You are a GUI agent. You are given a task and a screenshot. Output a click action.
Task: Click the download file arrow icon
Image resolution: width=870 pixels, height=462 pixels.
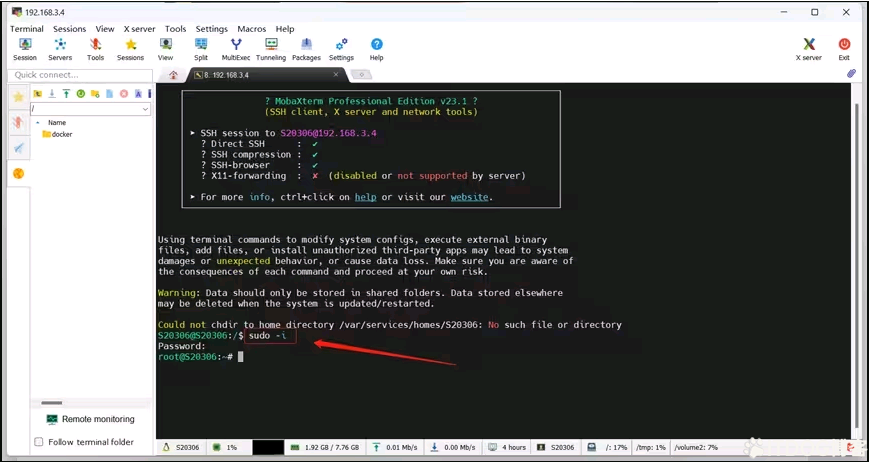pos(52,94)
